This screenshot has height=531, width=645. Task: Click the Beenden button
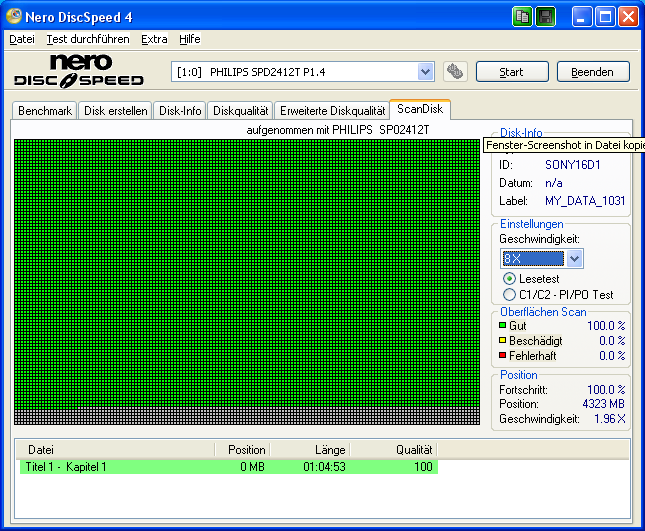(x=593, y=72)
